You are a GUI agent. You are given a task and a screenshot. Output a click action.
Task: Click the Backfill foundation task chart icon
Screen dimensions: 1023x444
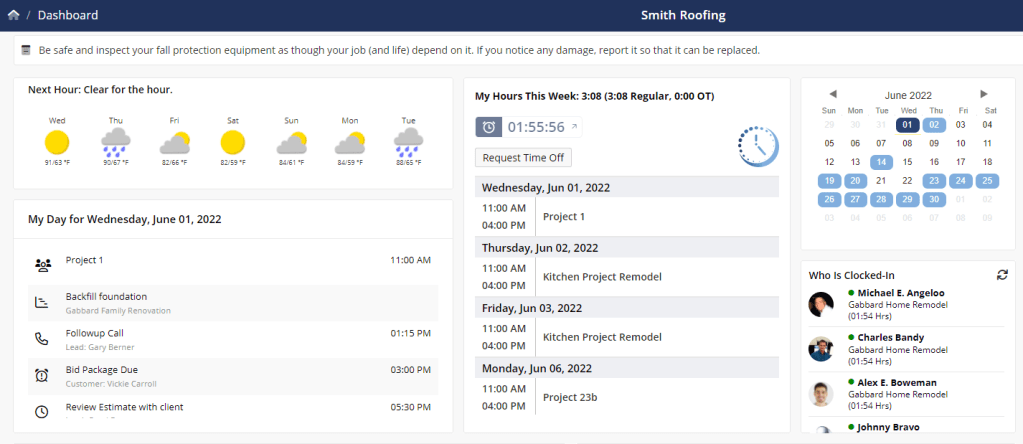42,303
